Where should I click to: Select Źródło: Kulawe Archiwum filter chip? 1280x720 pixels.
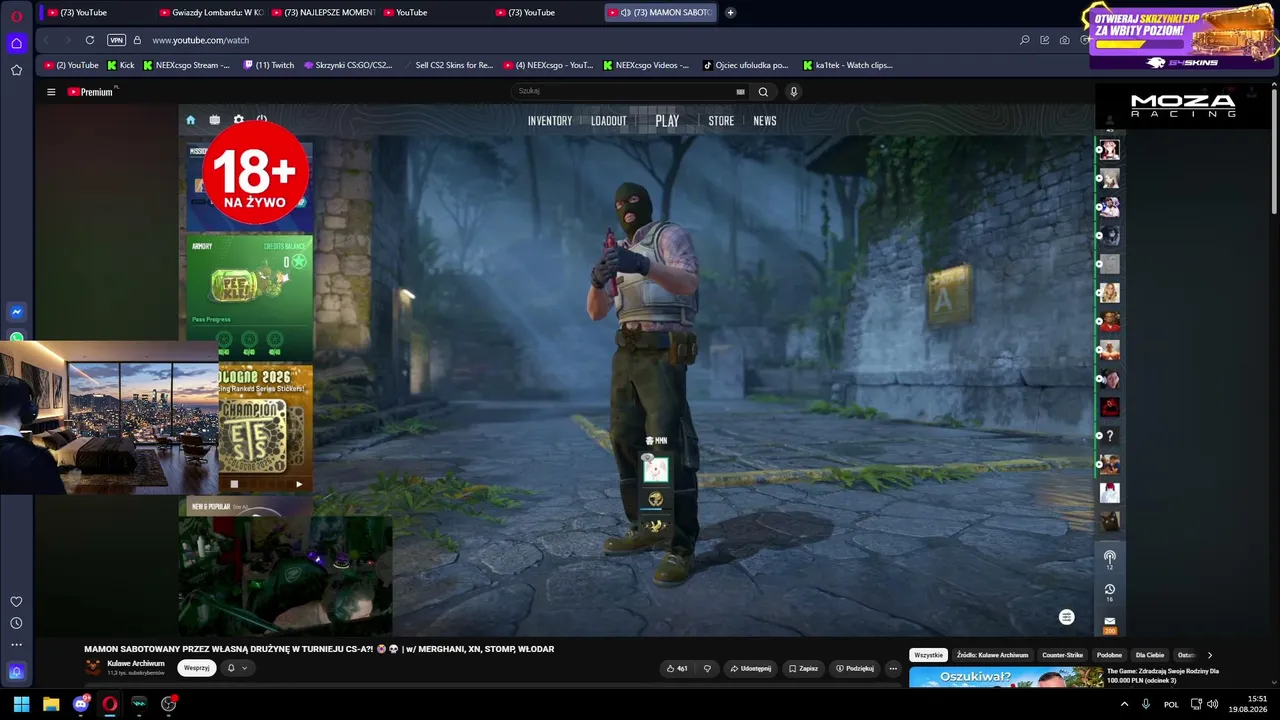992,655
